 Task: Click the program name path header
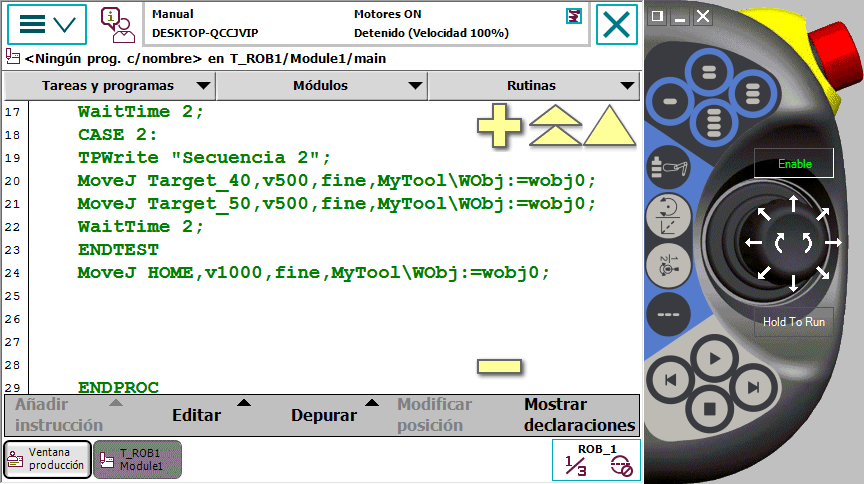click(205, 58)
